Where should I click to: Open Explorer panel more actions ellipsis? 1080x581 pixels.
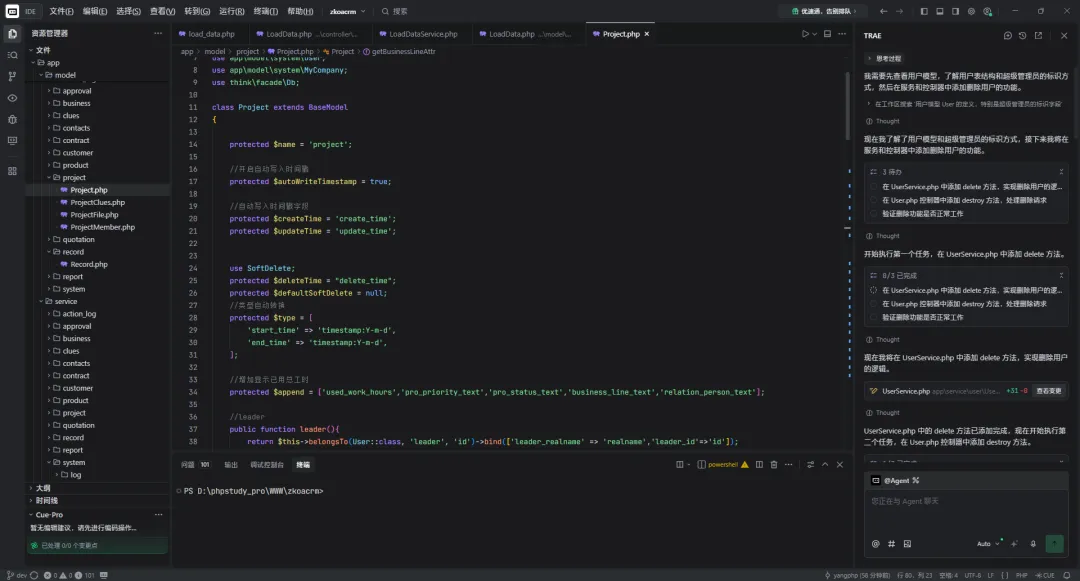click(x=158, y=33)
